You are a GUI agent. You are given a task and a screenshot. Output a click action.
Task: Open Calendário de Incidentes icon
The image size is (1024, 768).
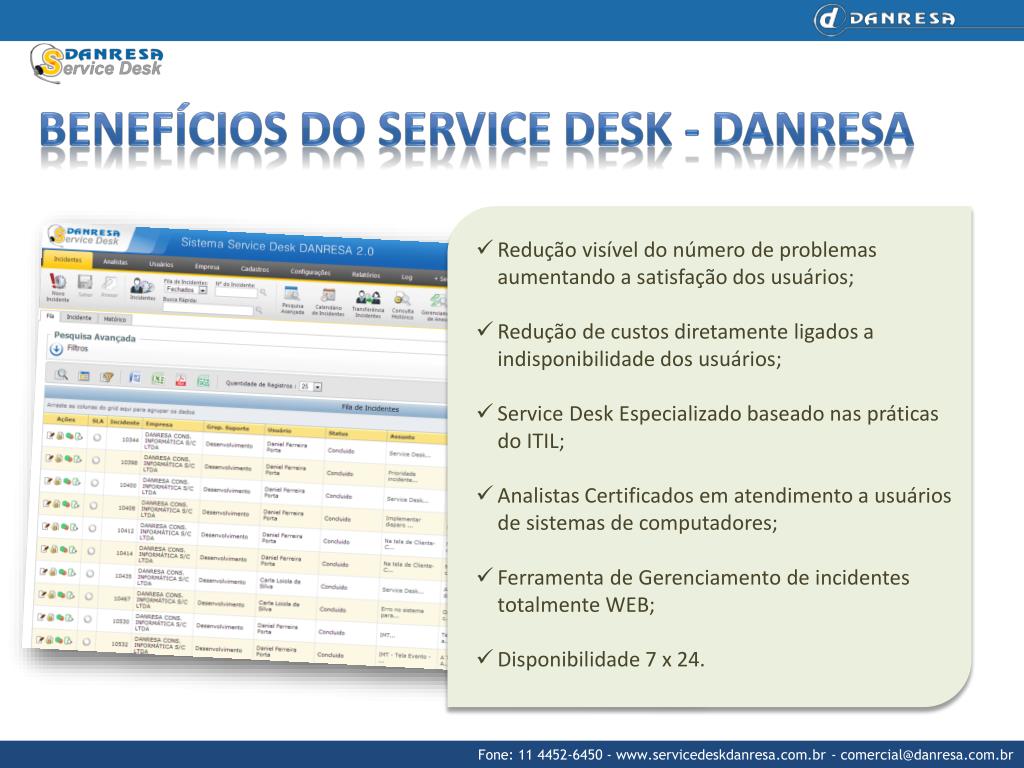pyautogui.click(x=328, y=296)
